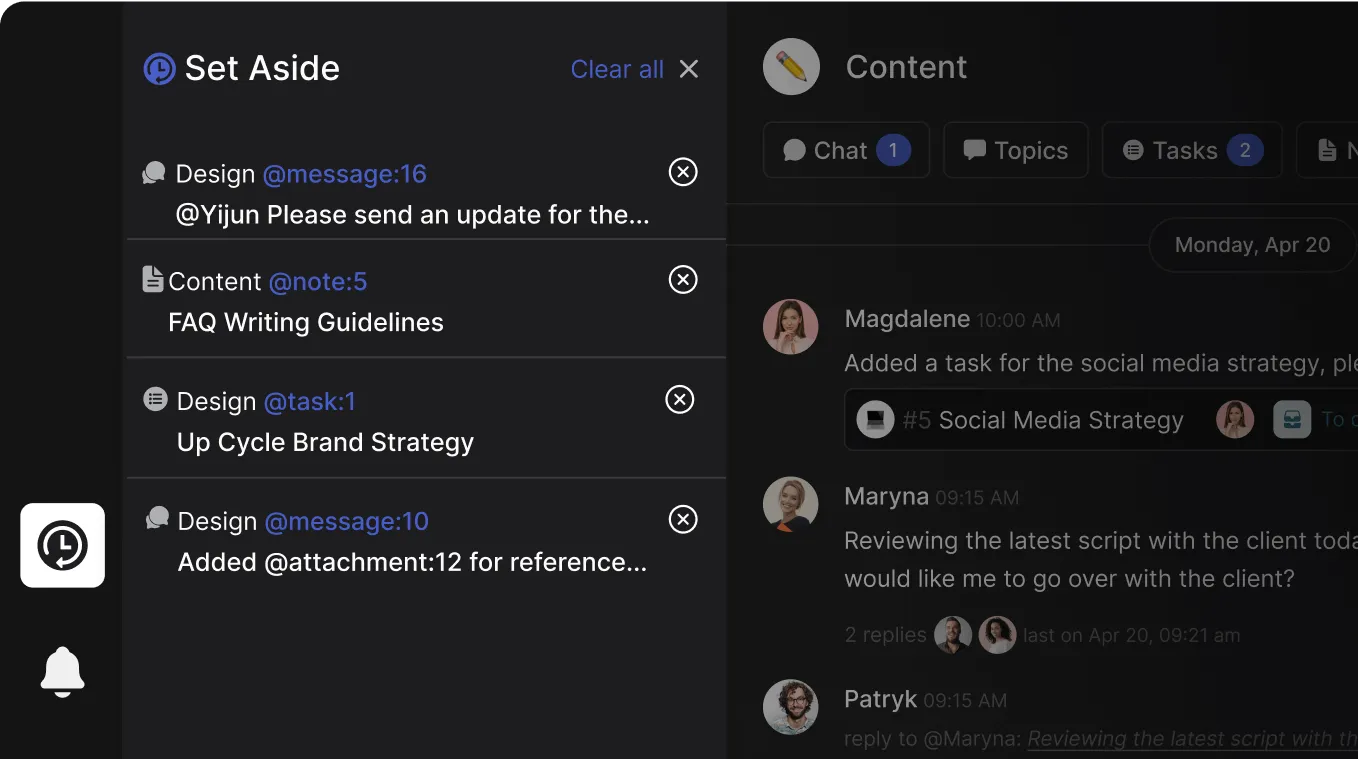Click Clear all link
The height and width of the screenshot is (759, 1358).
click(x=617, y=69)
